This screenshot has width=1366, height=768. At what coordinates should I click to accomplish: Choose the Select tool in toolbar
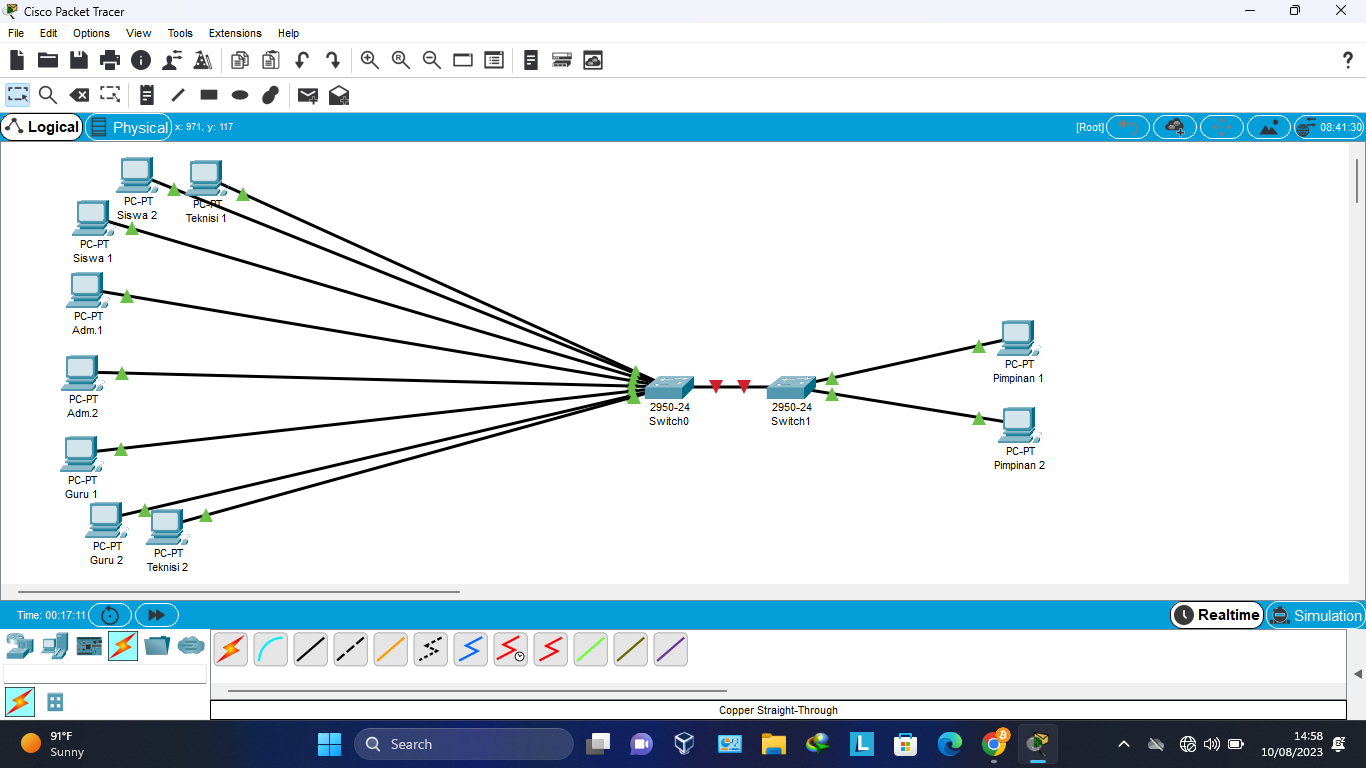(x=17, y=95)
